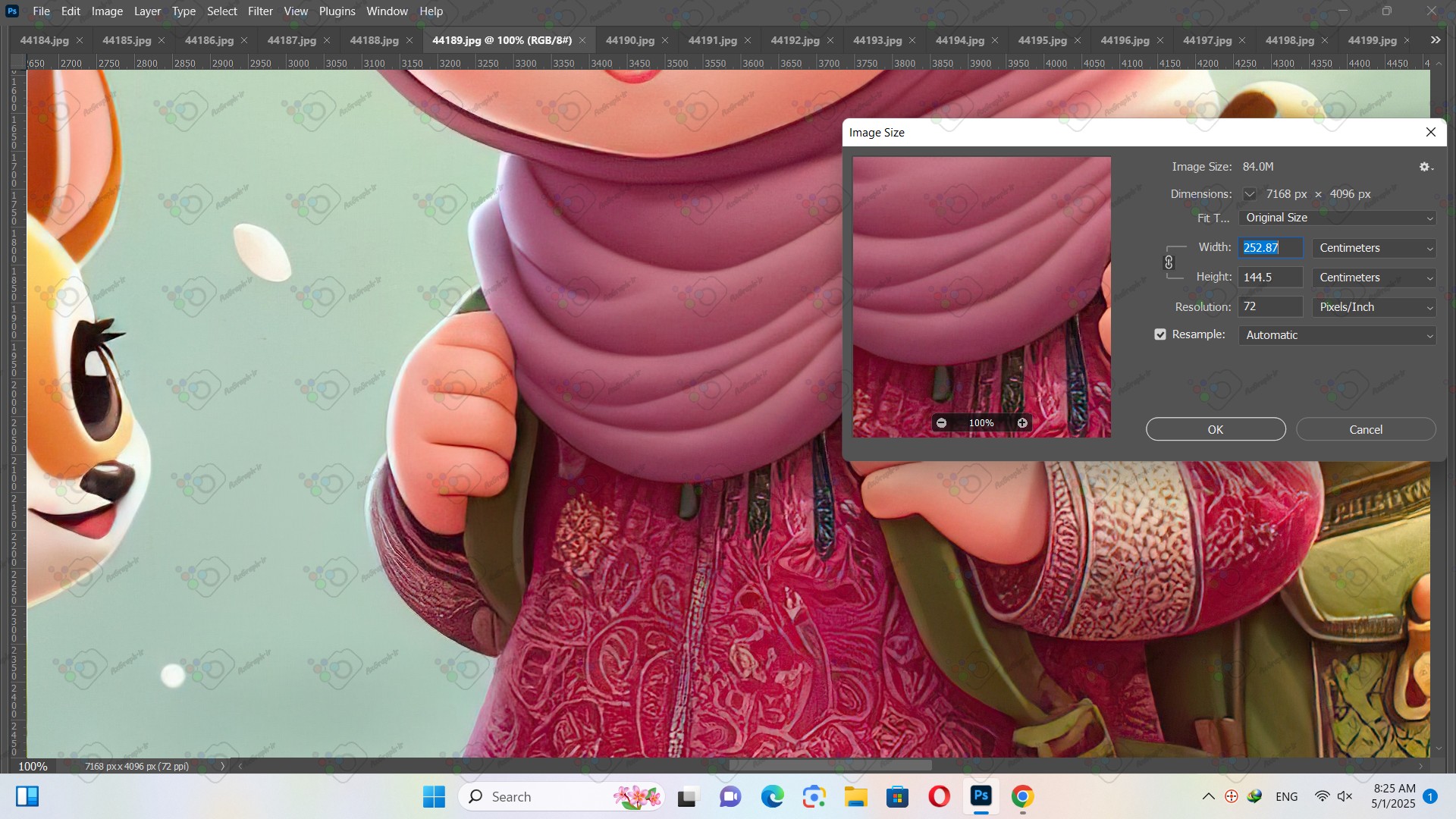Close the 44192.jpg tab
Viewport: 1456px width, 819px height.
tap(830, 40)
